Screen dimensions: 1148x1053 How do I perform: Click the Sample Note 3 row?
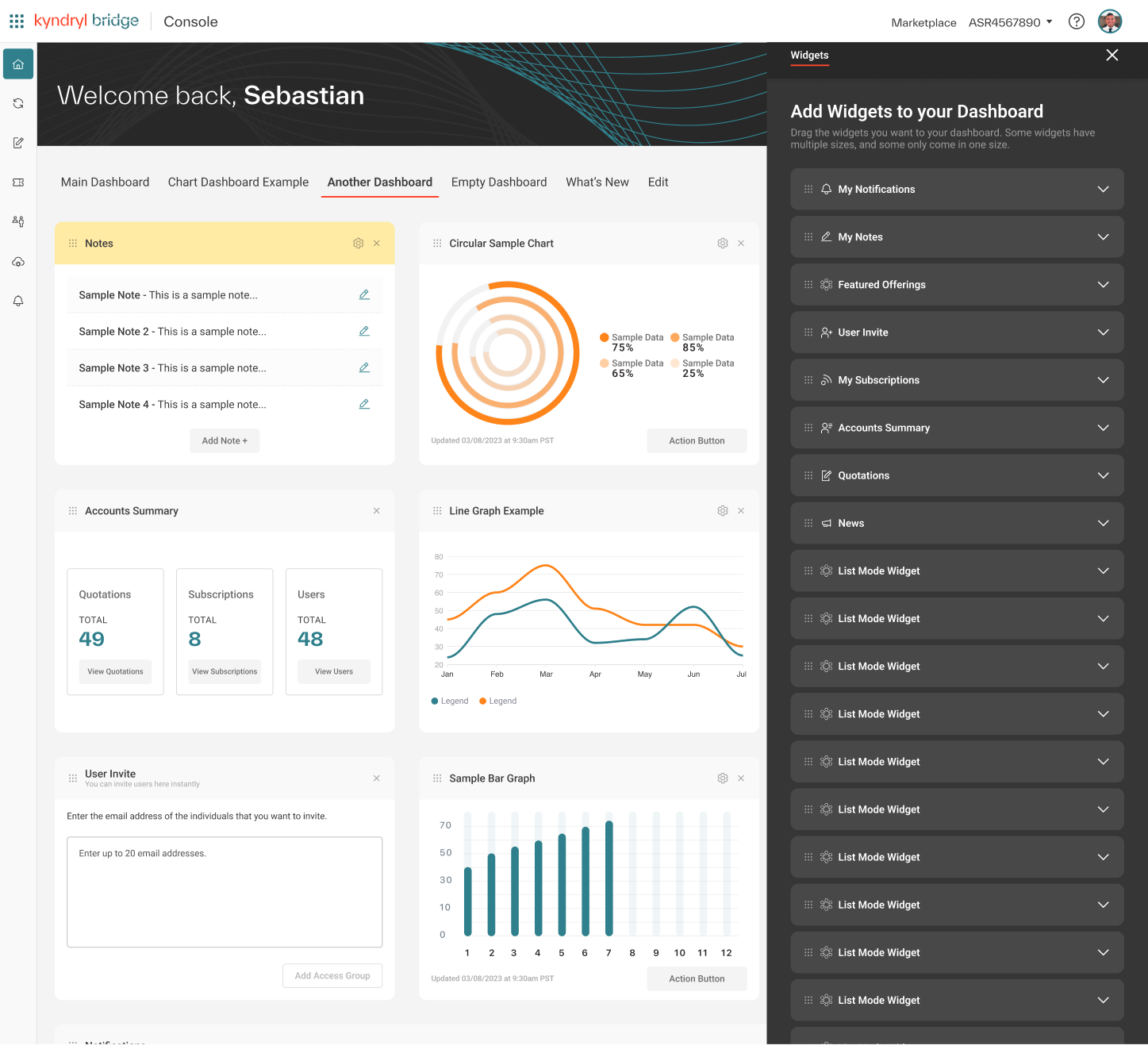pyautogui.click(x=225, y=368)
